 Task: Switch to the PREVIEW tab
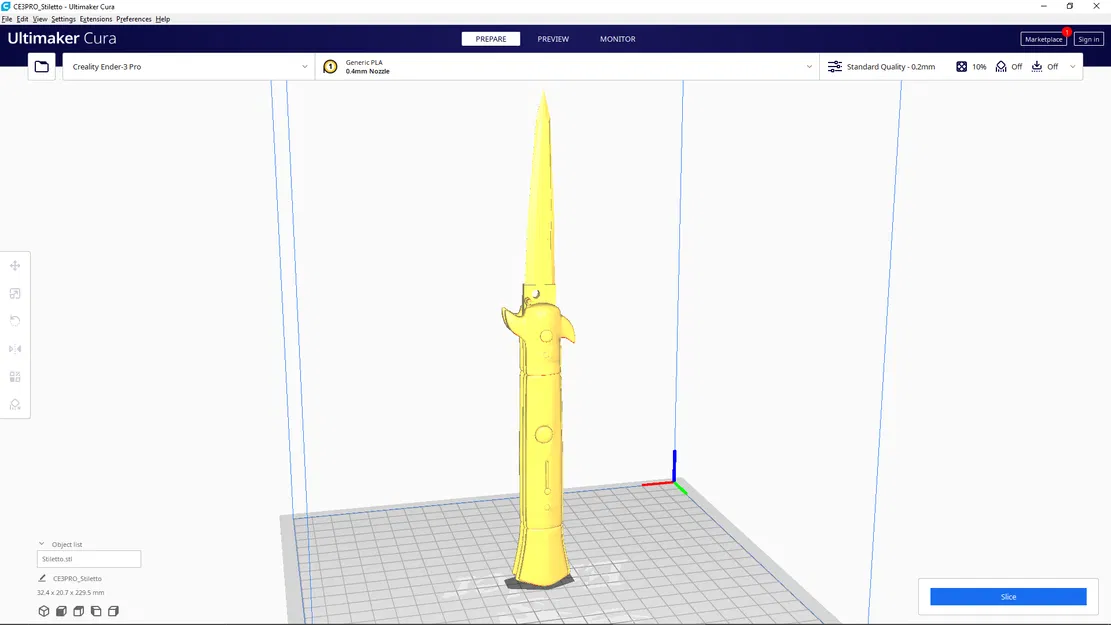(x=553, y=39)
